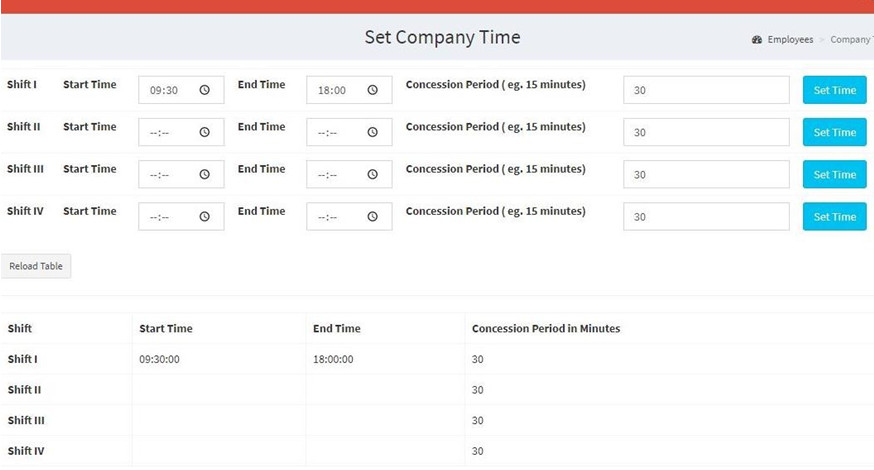Focus Shift I concession period field
874x470 pixels.
pos(706,90)
